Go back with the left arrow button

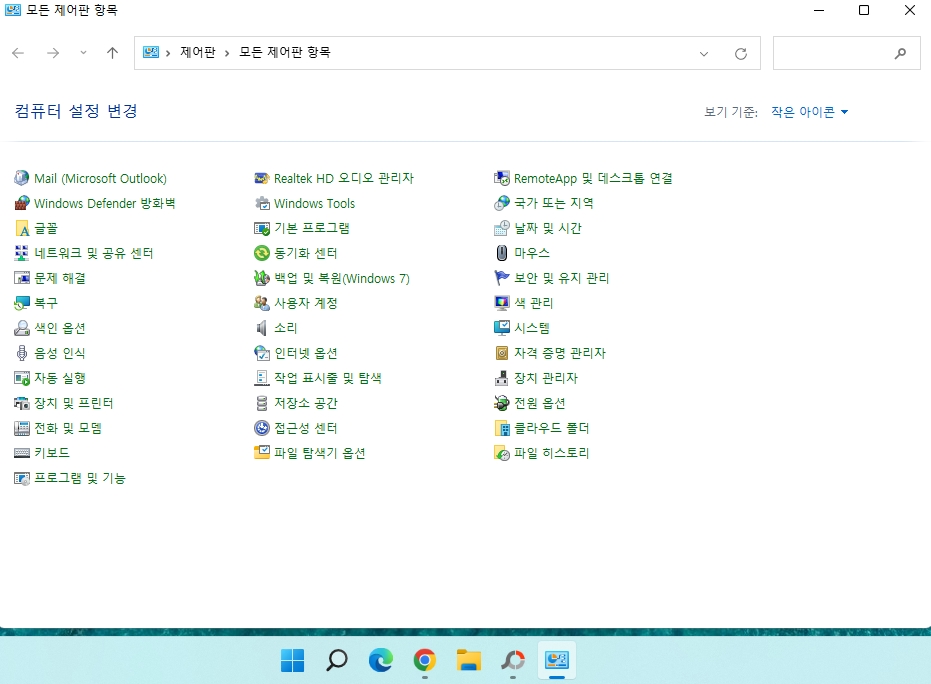pos(18,53)
